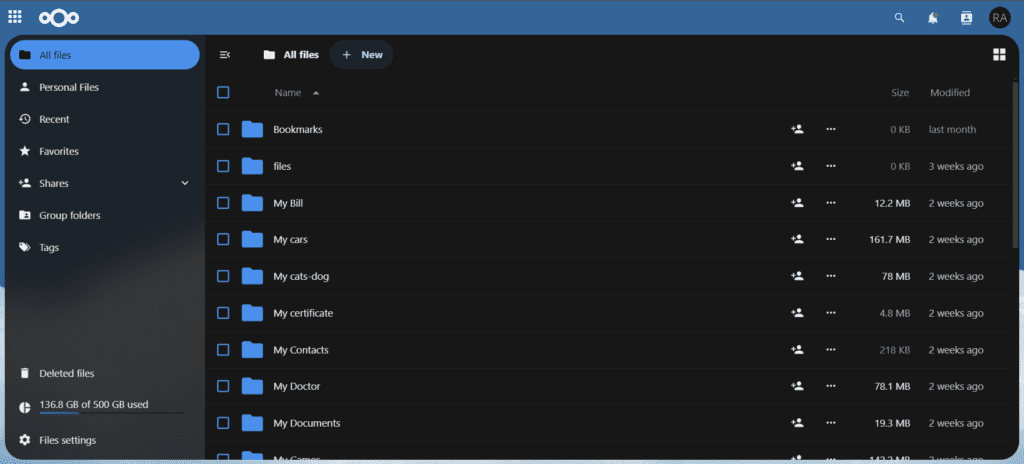Open the app launcher grid menu

point(15,17)
